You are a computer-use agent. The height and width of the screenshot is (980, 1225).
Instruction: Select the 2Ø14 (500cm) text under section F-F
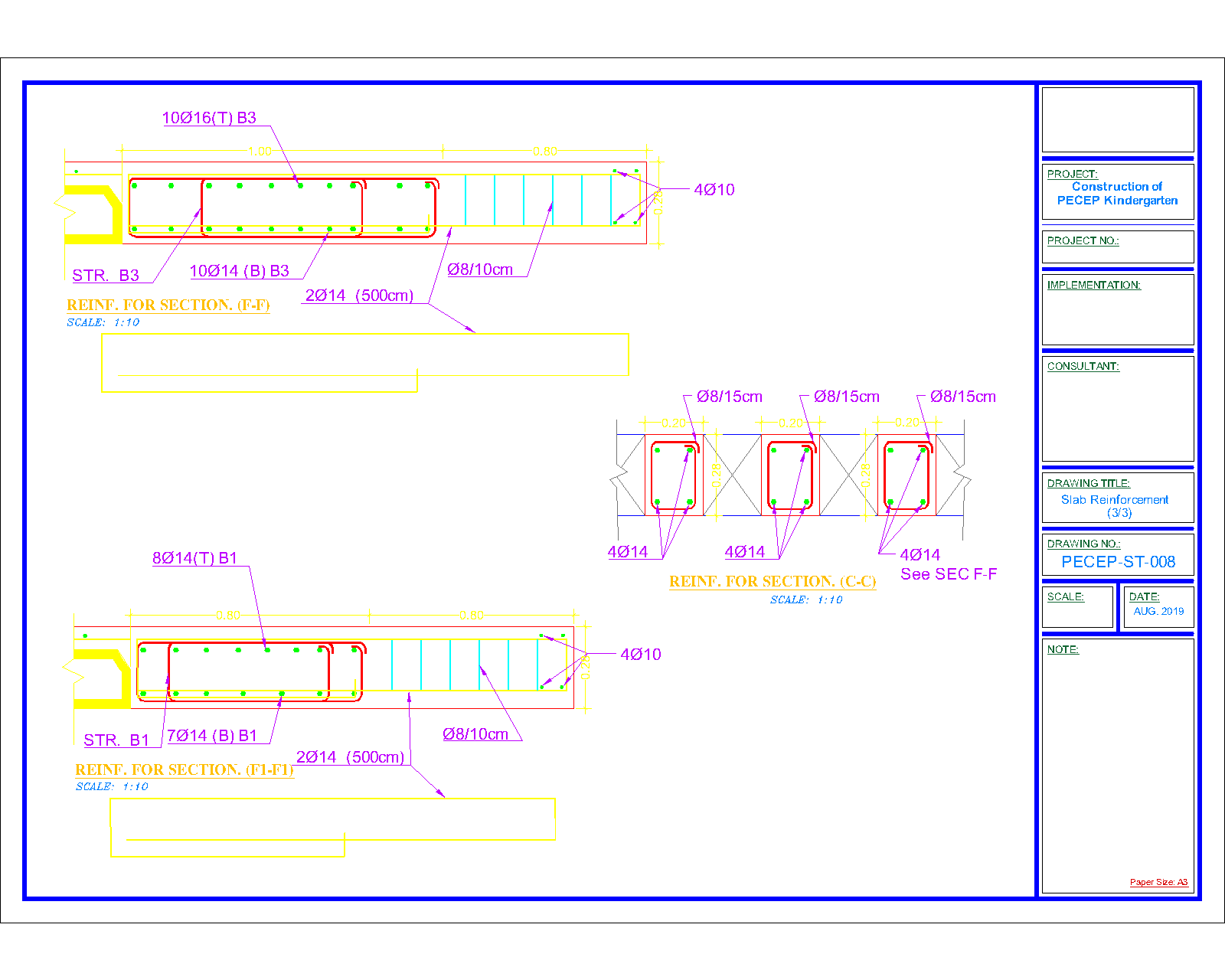(359, 296)
